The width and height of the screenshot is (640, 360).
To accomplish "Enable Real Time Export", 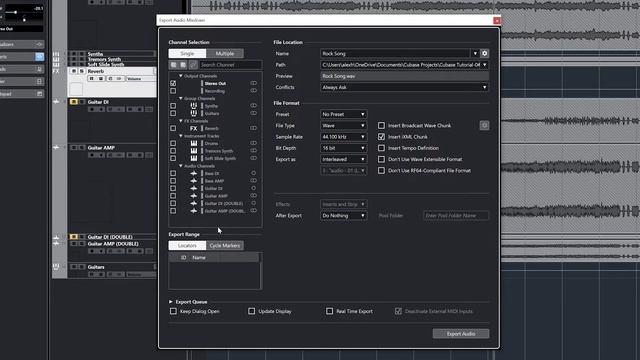I will coord(329,311).
